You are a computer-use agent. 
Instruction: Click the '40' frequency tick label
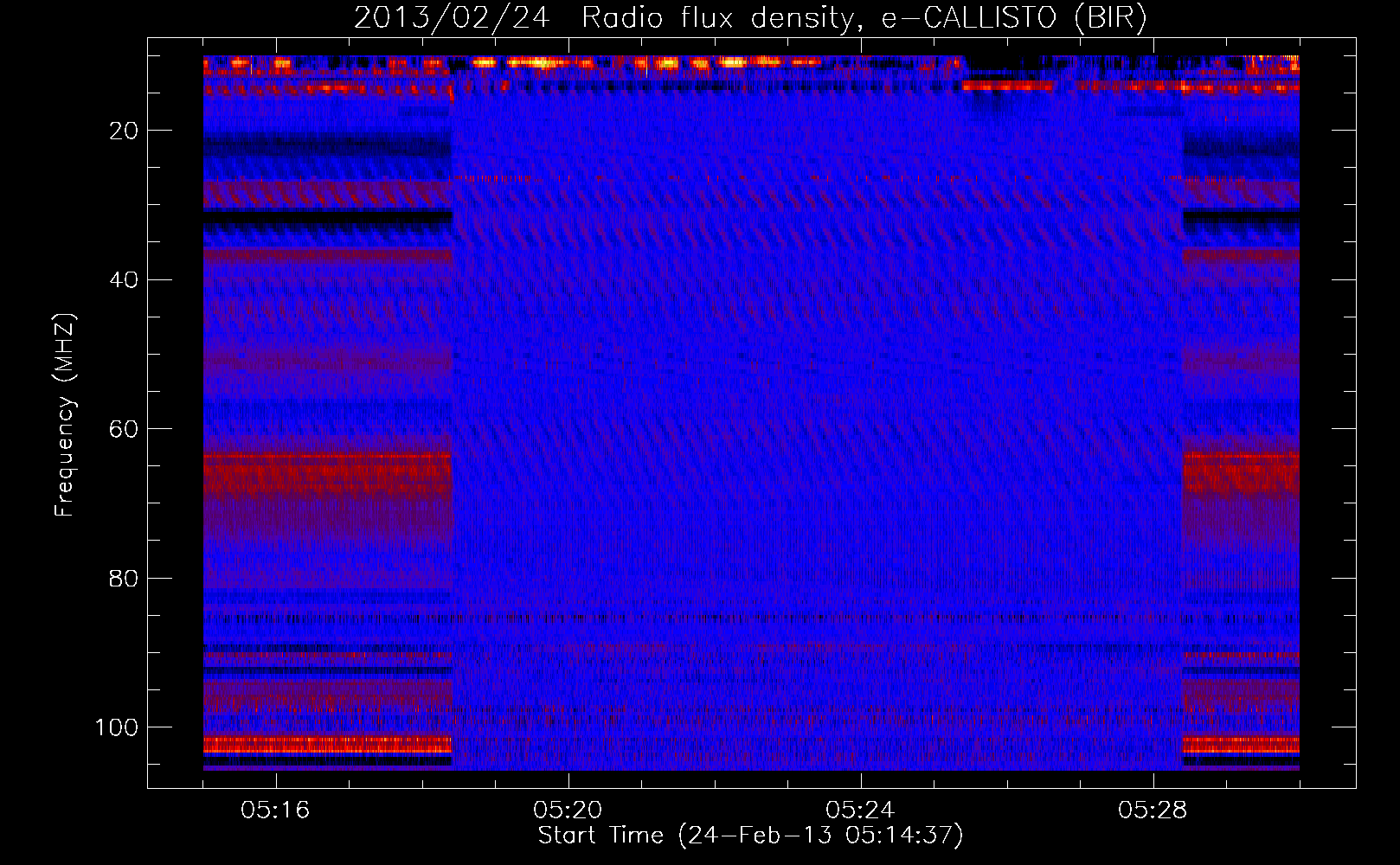124,280
